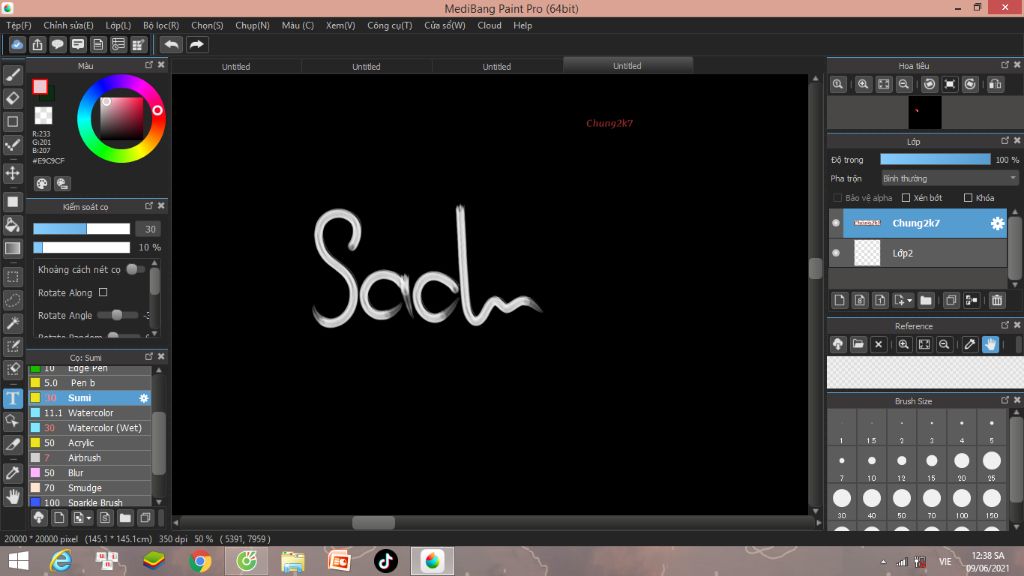Open TikTok from the taskbar
The height and width of the screenshot is (576, 1024).
pyautogui.click(x=385, y=561)
